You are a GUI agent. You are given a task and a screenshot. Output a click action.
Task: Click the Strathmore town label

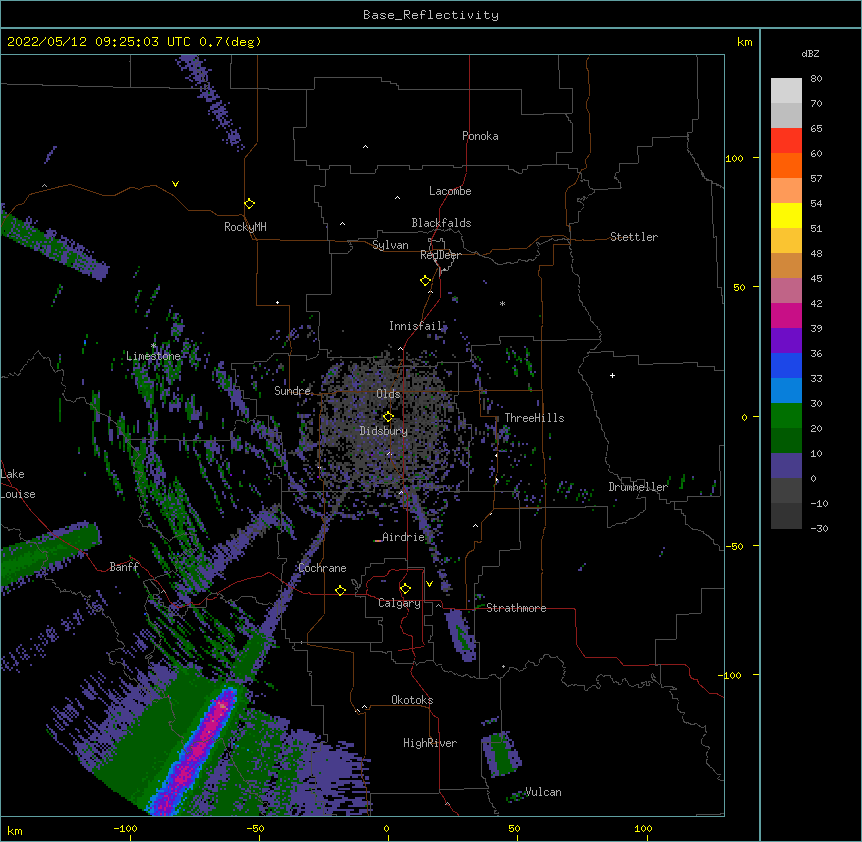(516, 608)
